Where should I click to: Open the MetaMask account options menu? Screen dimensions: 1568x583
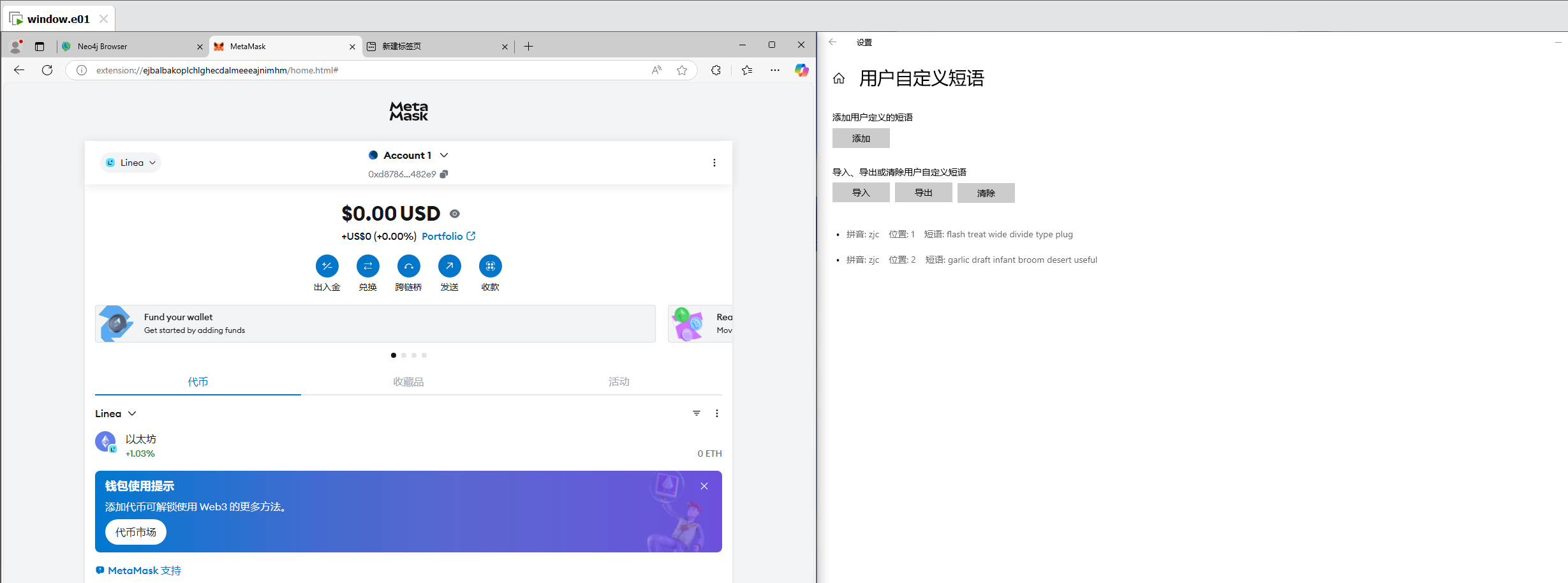[x=714, y=163]
